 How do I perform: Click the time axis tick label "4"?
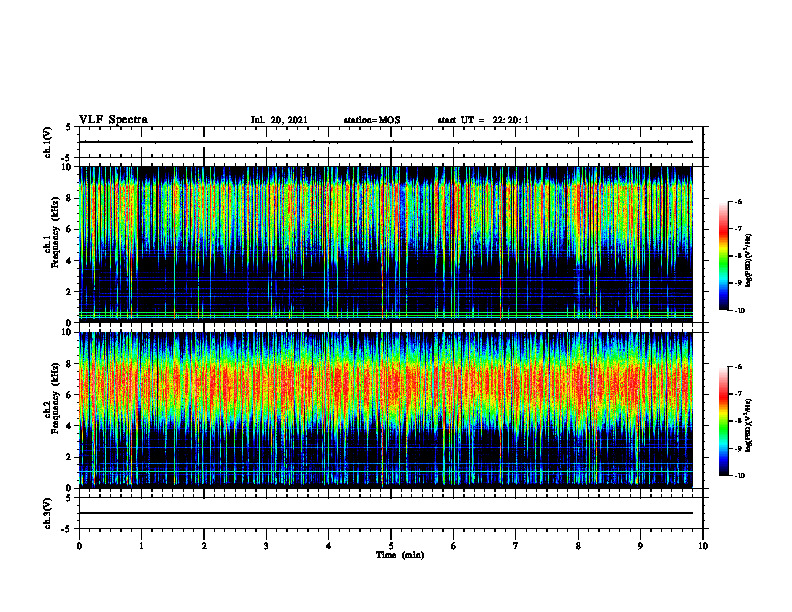[x=329, y=546]
